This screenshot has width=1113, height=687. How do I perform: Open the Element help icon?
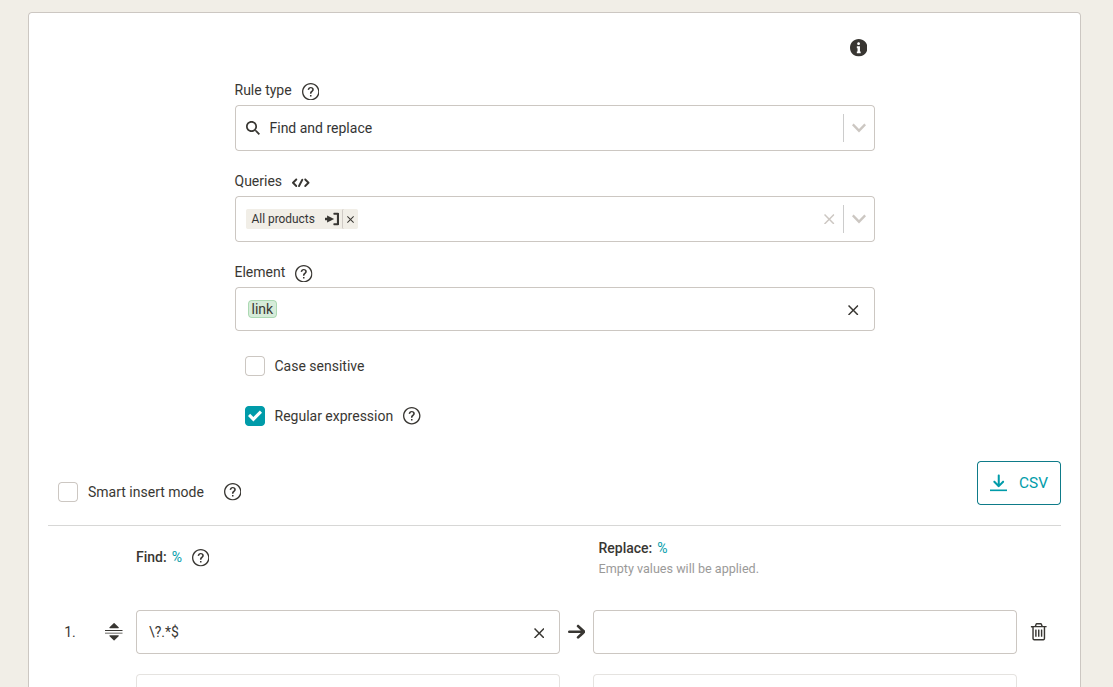click(x=304, y=273)
